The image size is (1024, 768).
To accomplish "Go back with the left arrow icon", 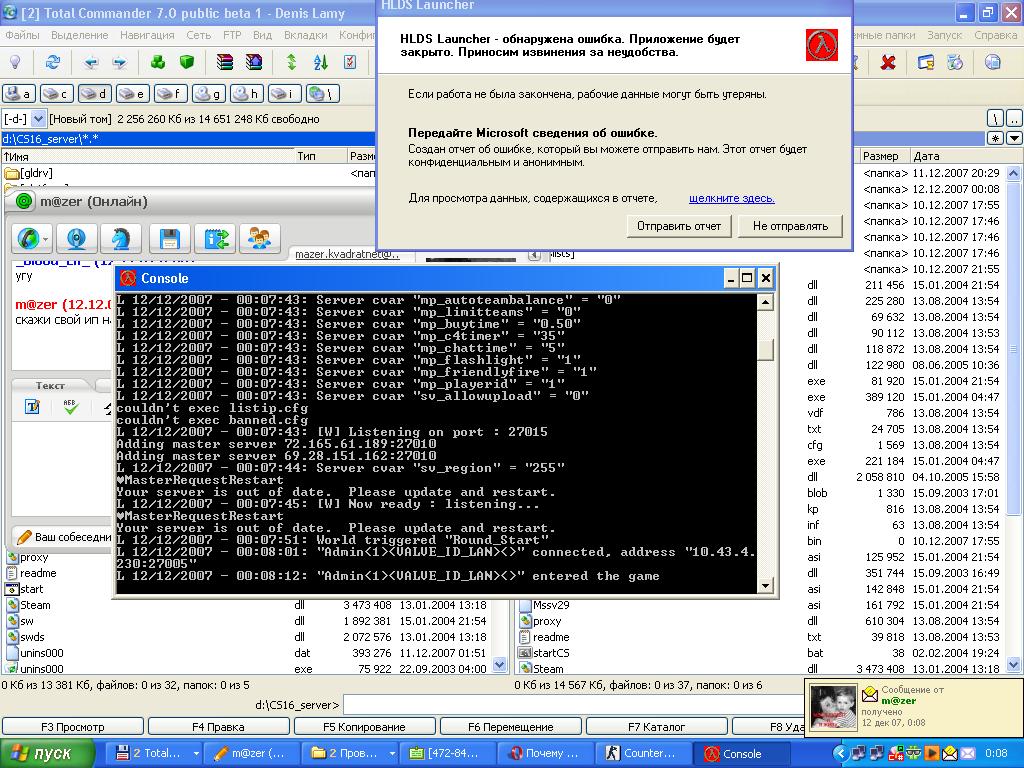I will point(91,63).
